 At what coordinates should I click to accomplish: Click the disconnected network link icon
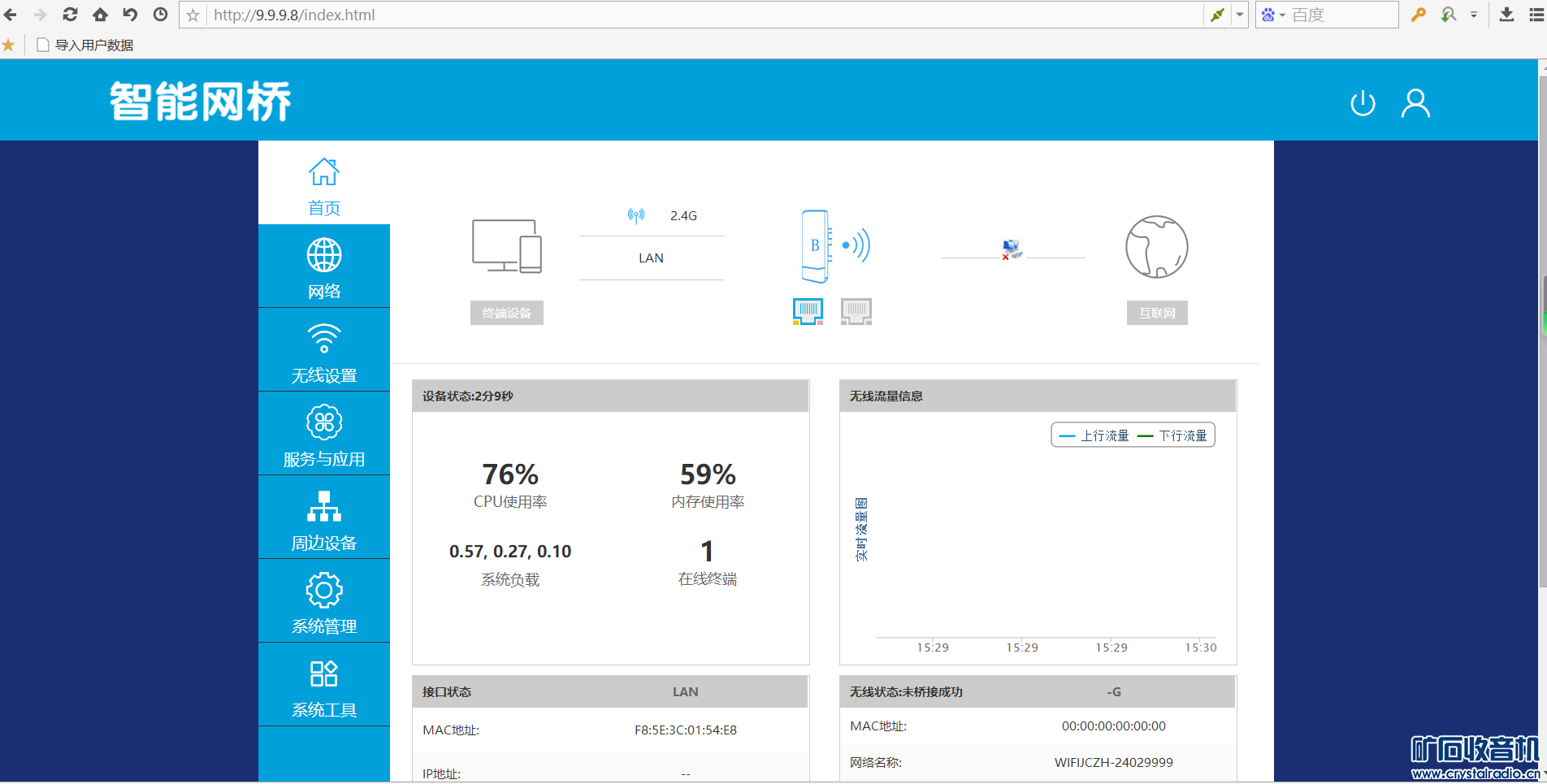1012,249
